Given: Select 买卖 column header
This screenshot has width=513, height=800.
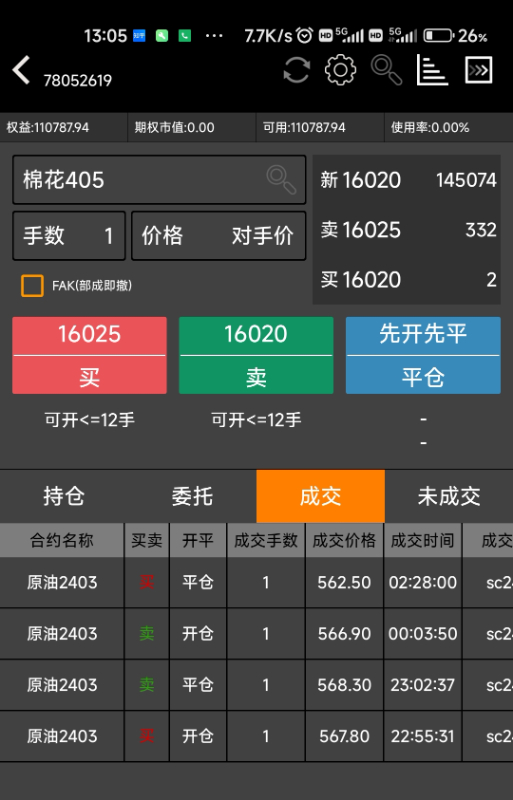Looking at the screenshot, I should tap(146, 540).
